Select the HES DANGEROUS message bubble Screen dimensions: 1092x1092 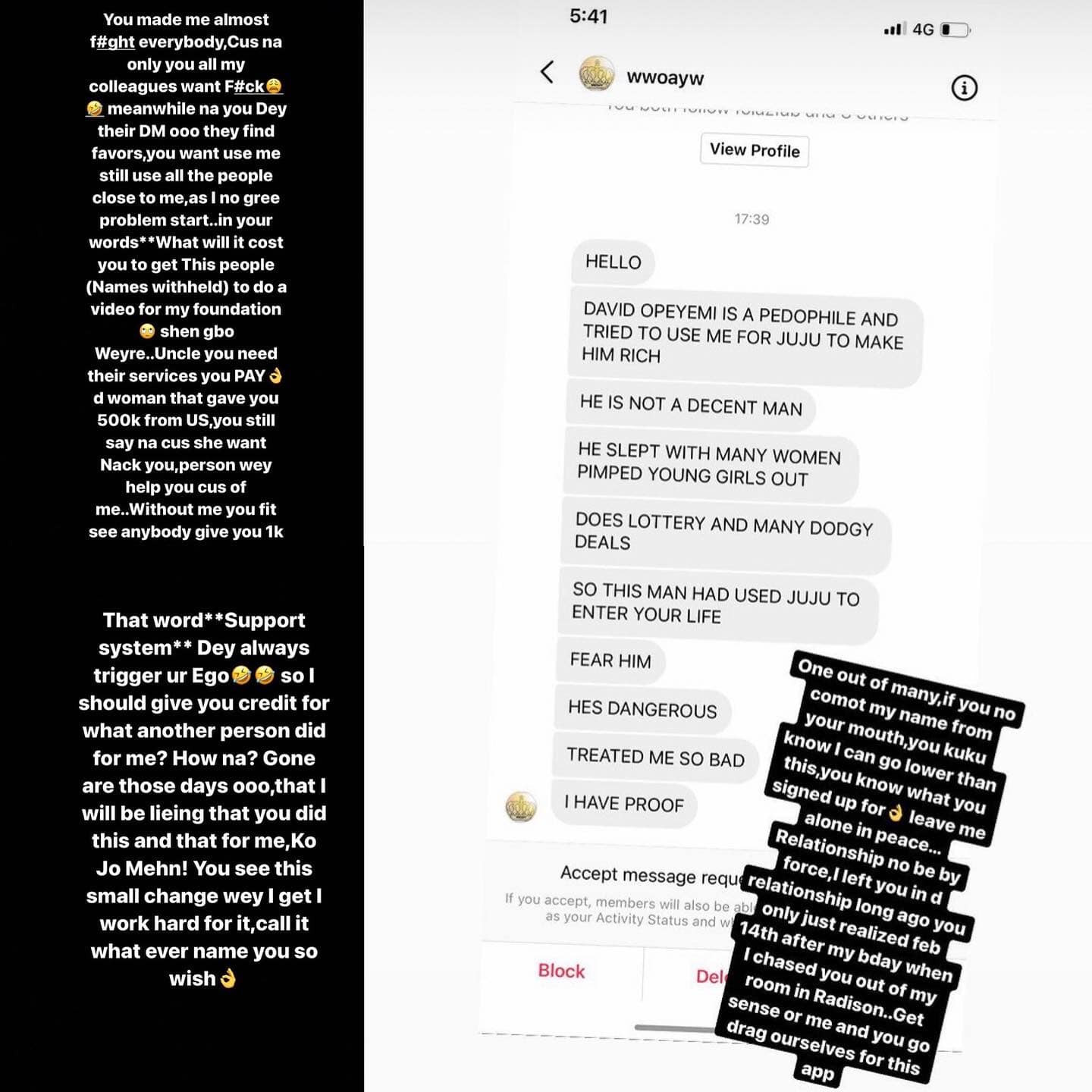(642, 709)
